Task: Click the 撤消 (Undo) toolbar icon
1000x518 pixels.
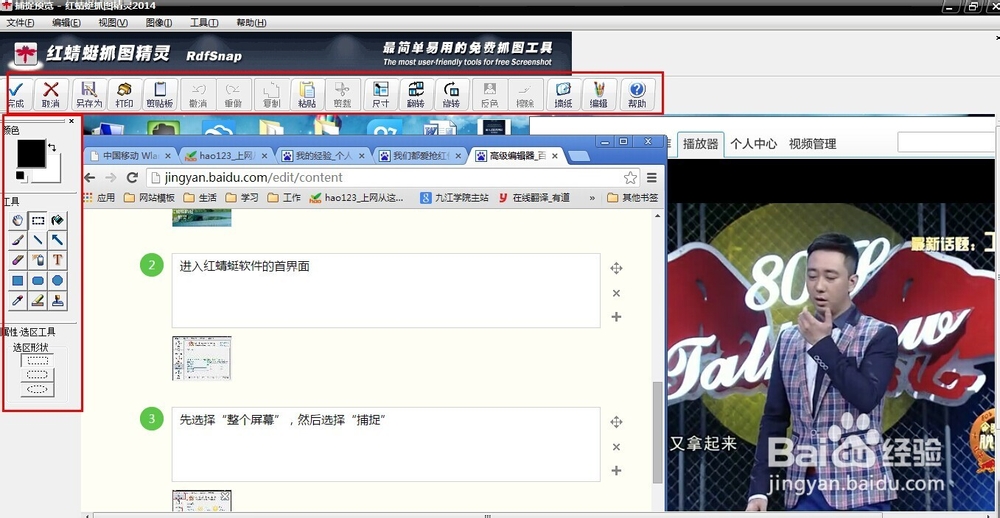Action: click(198, 94)
